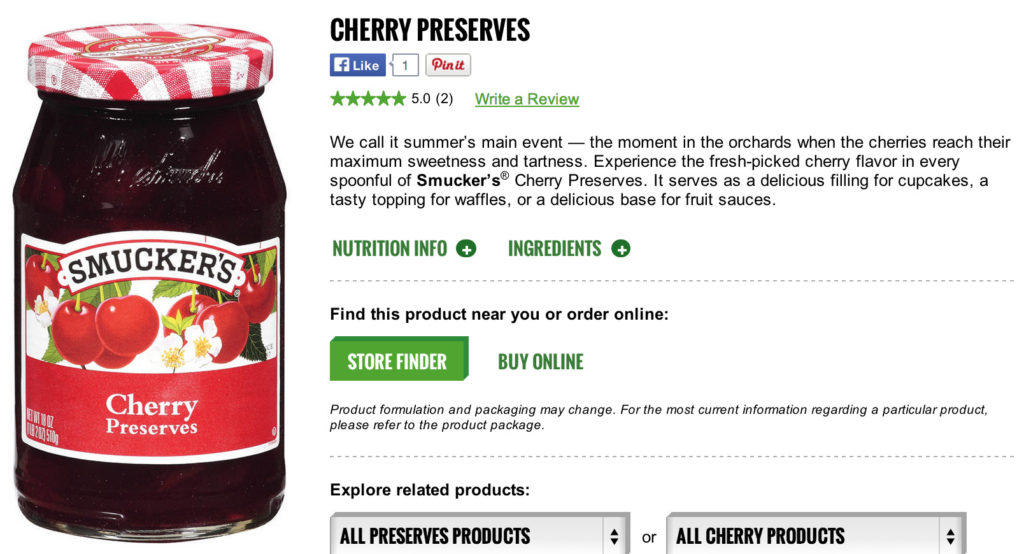Click the green plus icon beside Ingredients
The height and width of the screenshot is (554, 1024).
620,249
